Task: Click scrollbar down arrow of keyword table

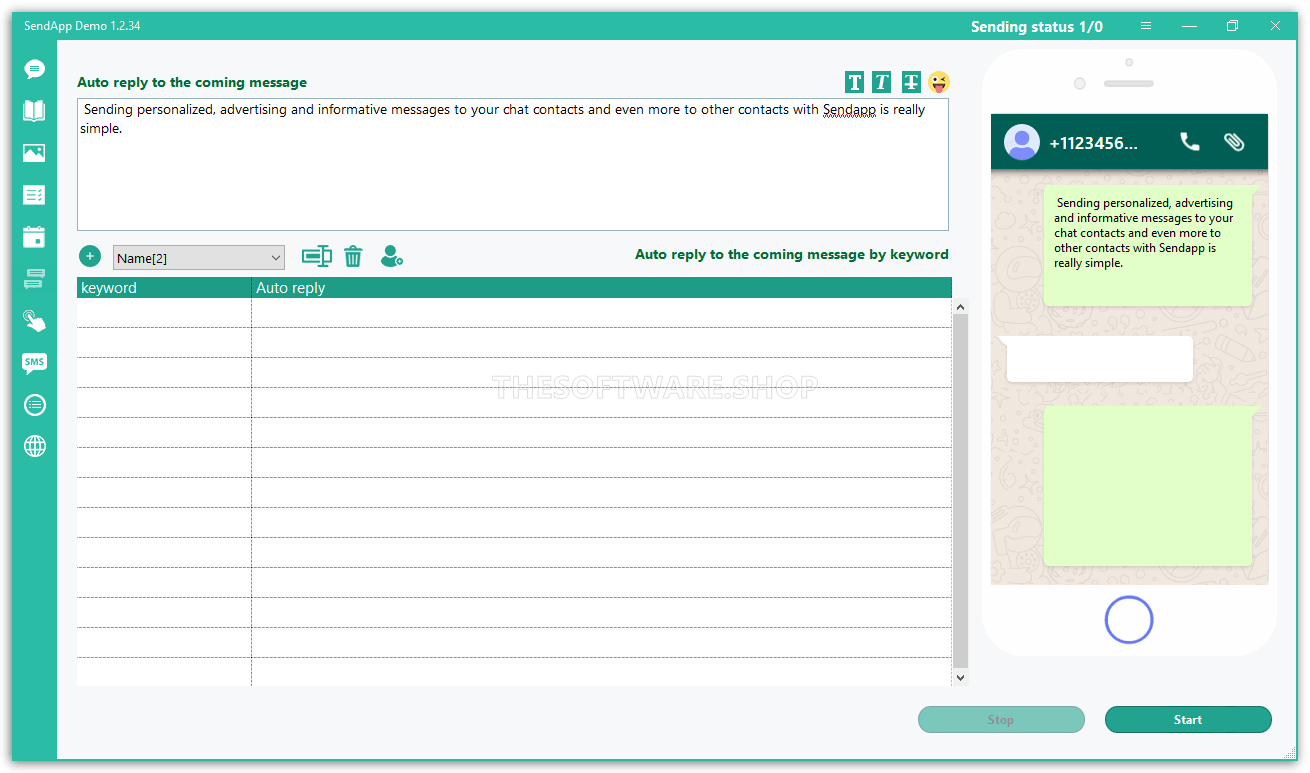Action: pyautogui.click(x=961, y=677)
